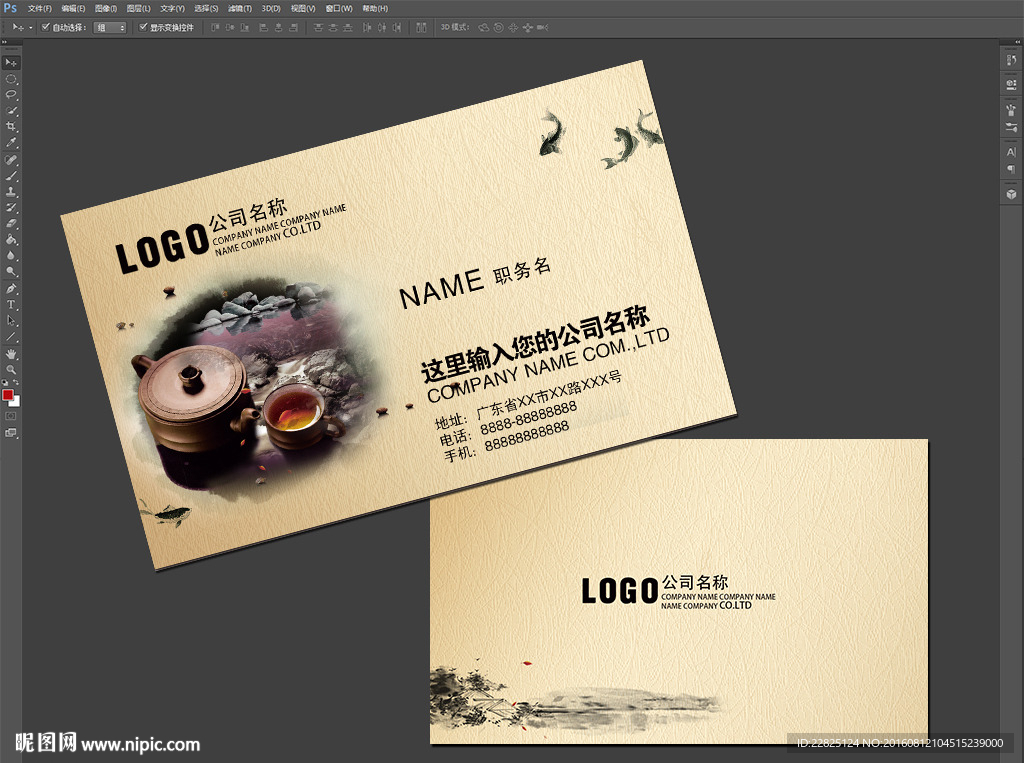Screen dimensions: 1024x763
Task: Click Distribute vertical centers button
Action: click(x=333, y=27)
